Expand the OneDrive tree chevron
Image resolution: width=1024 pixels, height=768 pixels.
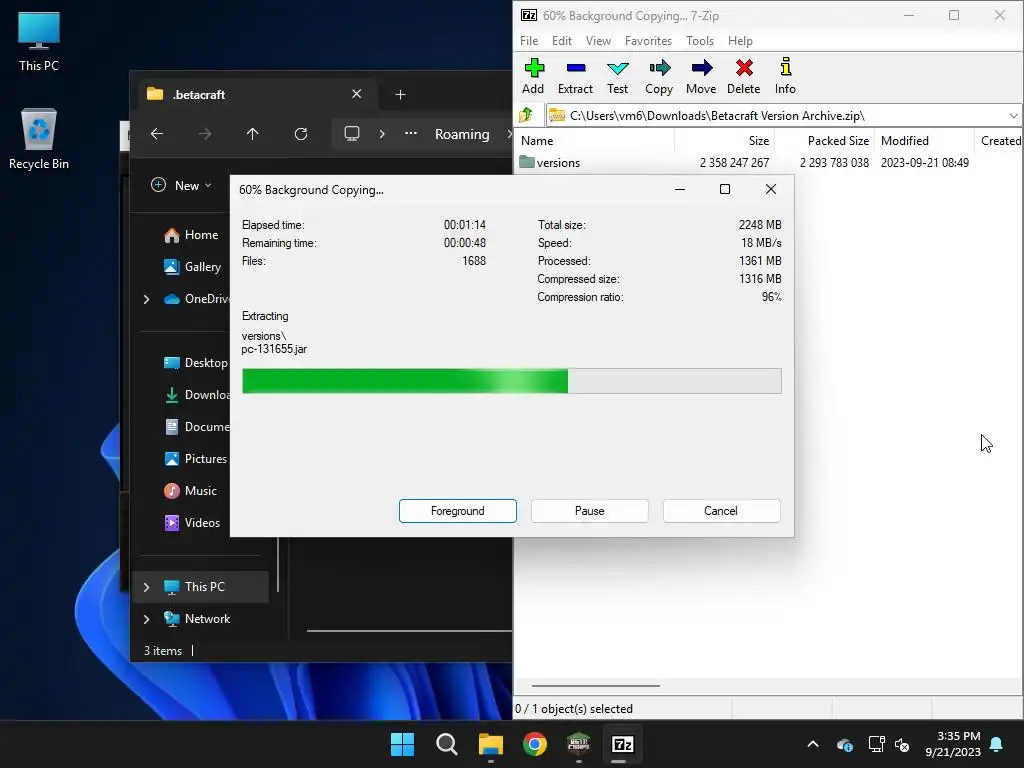146,298
